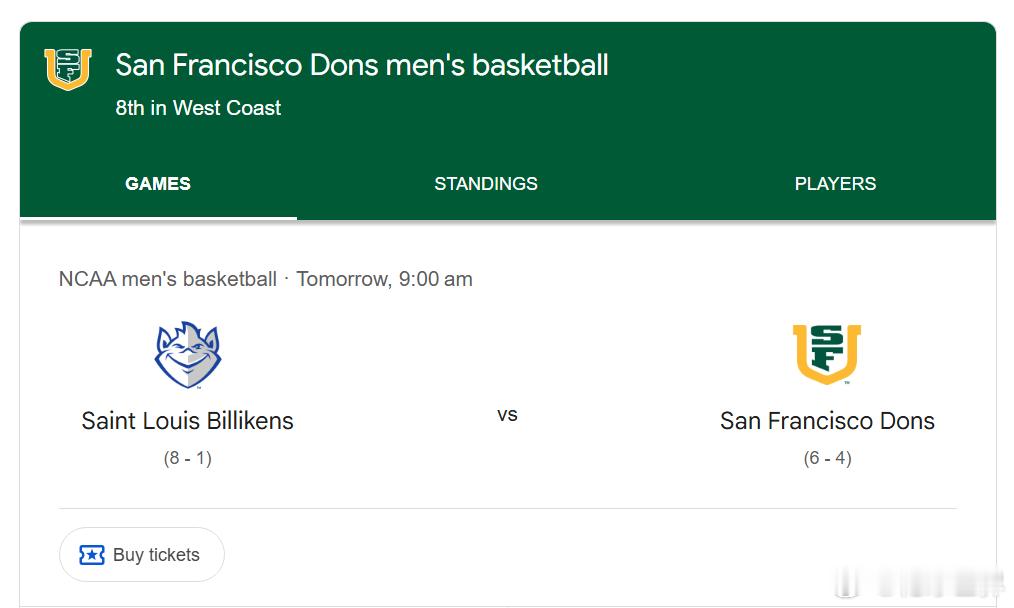Click the SF Dons logo in the green header
The height and width of the screenshot is (608, 1014).
[x=68, y=68]
